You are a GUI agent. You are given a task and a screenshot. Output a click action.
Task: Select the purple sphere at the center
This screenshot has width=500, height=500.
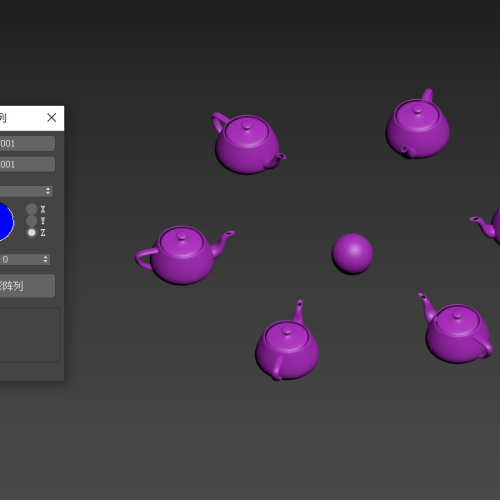[352, 254]
